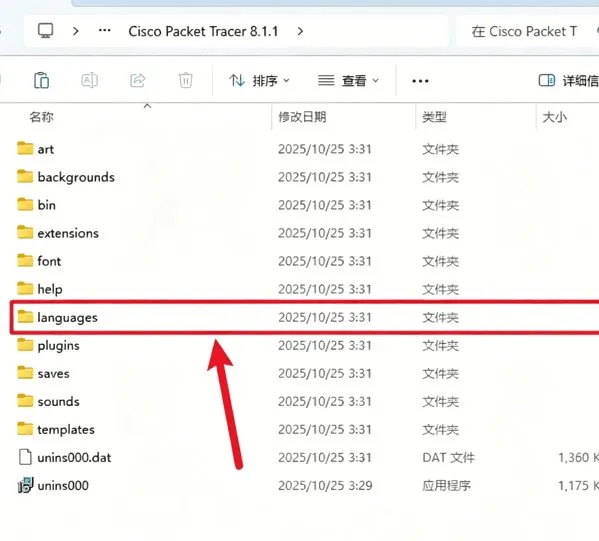
Task: Click the 文件夹 type of the languages row
Action: click(x=440, y=318)
